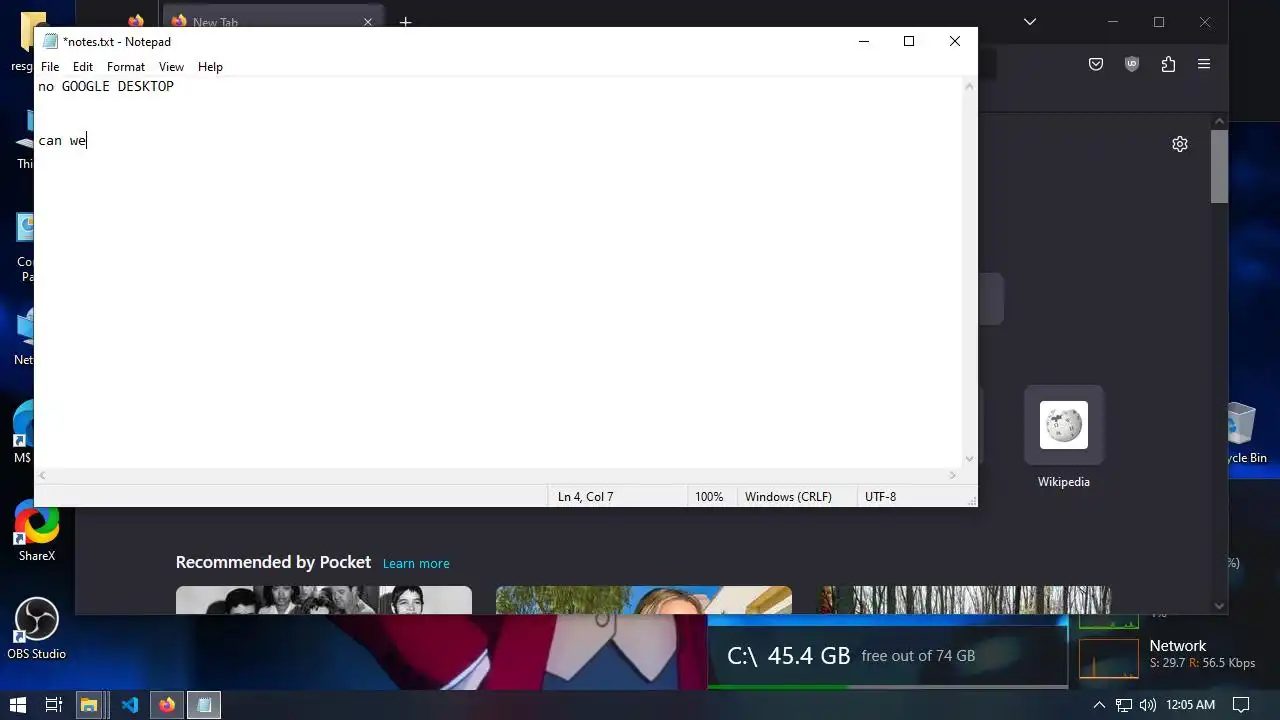Screen dimensions: 1280x720
Task: Open File Explorer from the taskbar
Action: 89,705
